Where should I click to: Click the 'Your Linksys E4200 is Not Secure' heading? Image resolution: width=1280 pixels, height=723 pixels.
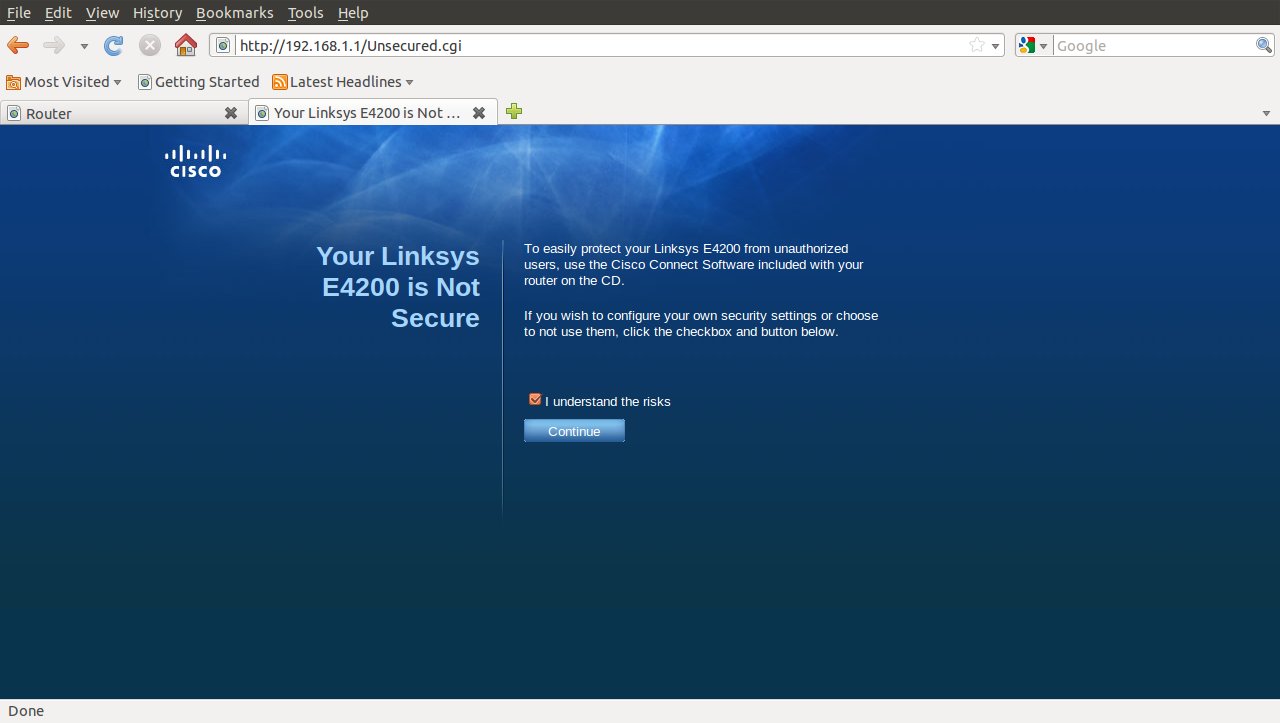[x=398, y=287]
